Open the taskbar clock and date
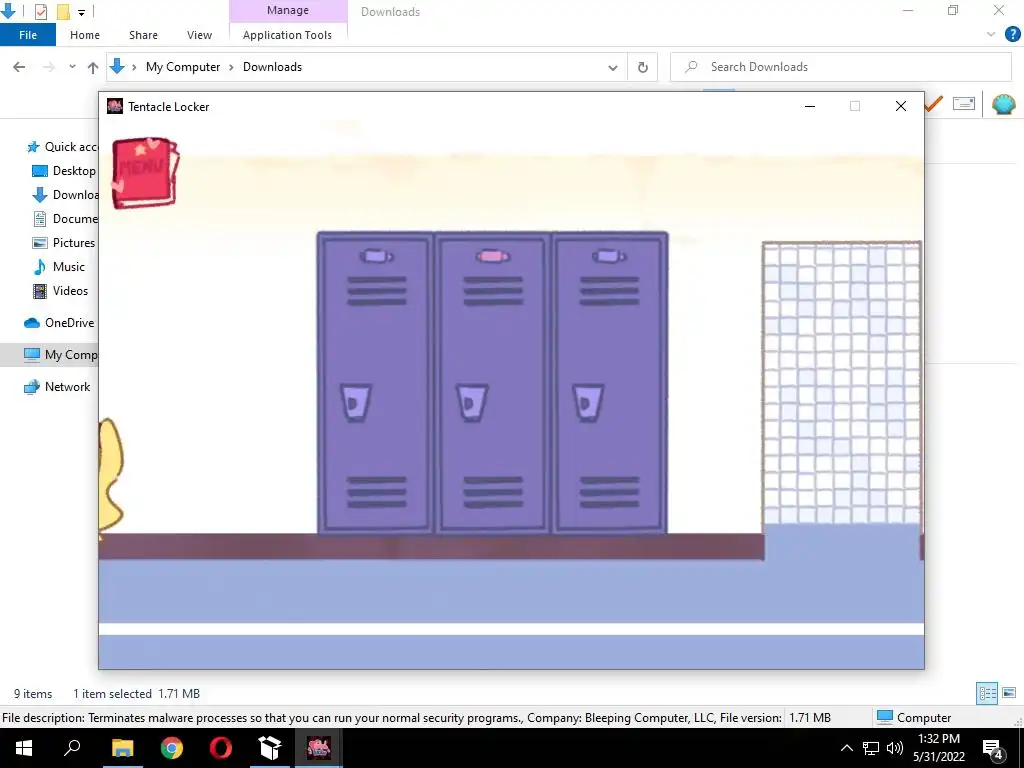 939,748
